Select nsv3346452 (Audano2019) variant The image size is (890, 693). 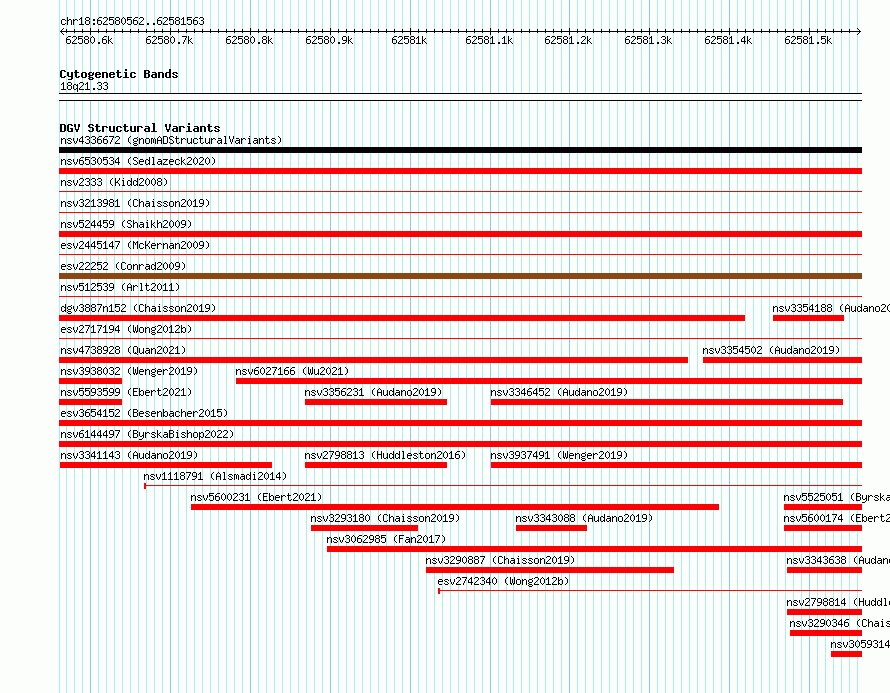point(559,392)
